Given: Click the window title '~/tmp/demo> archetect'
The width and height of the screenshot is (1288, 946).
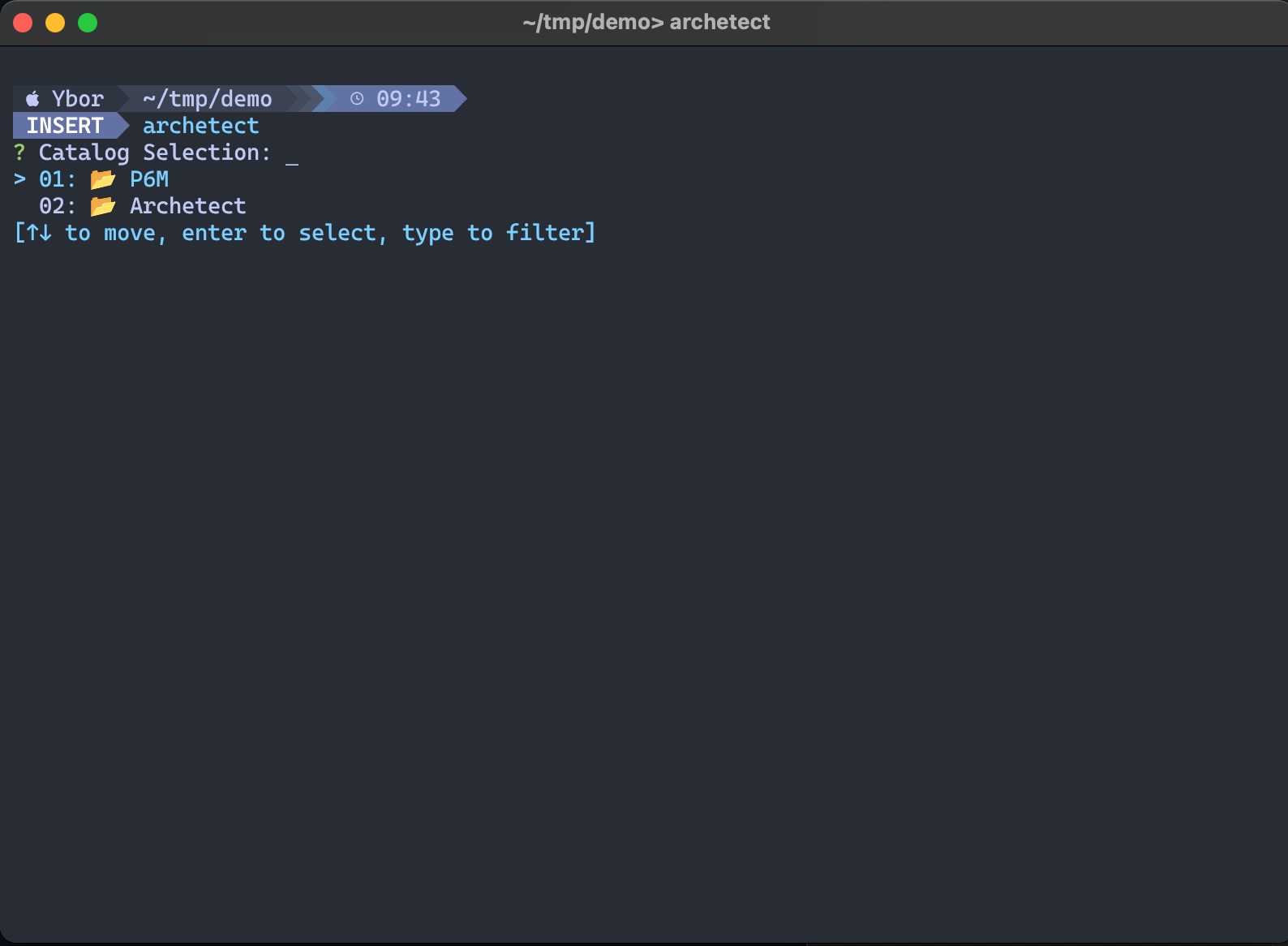Looking at the screenshot, I should coord(646,22).
